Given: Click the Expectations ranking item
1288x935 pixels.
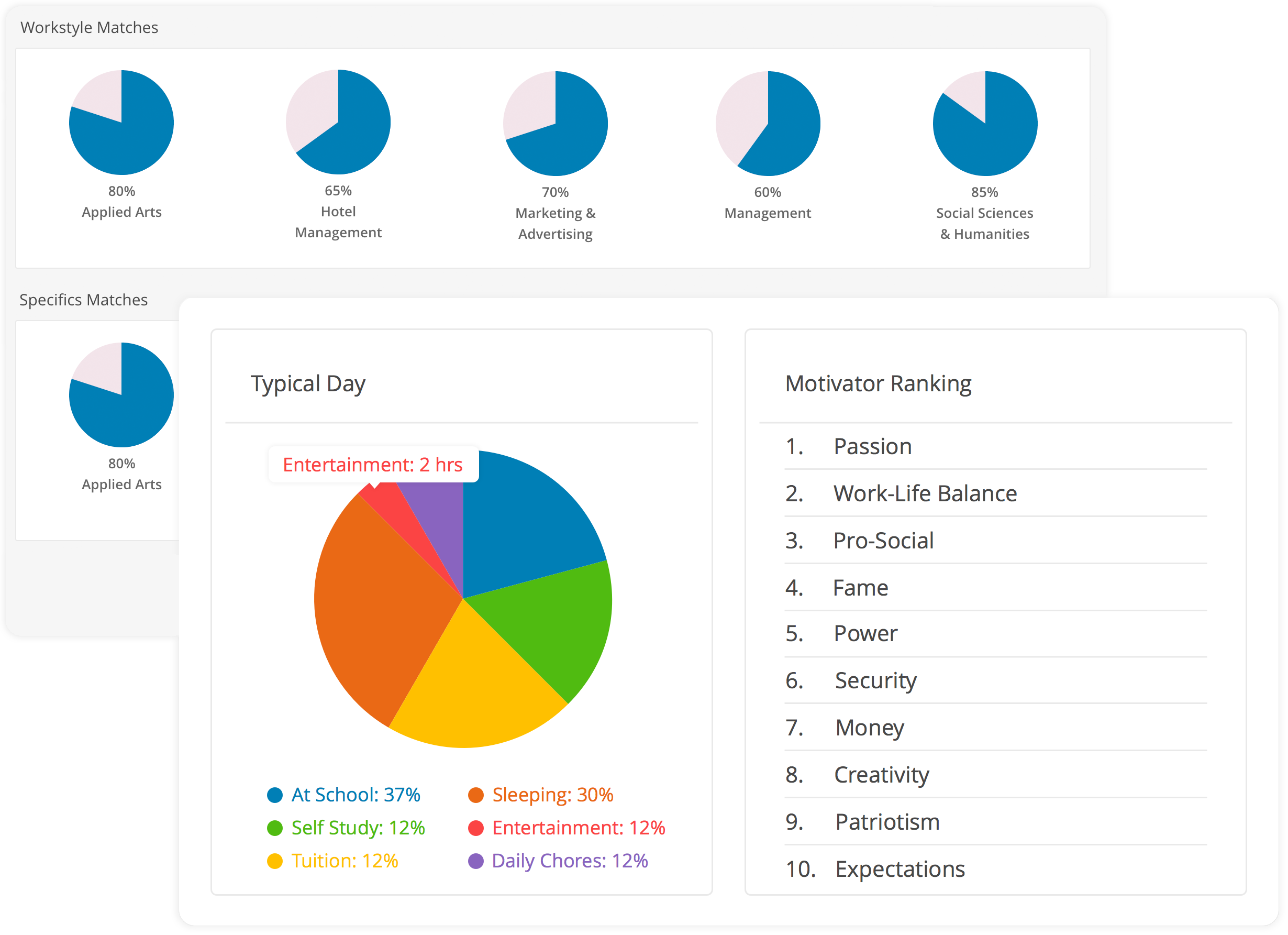Looking at the screenshot, I should [900, 869].
